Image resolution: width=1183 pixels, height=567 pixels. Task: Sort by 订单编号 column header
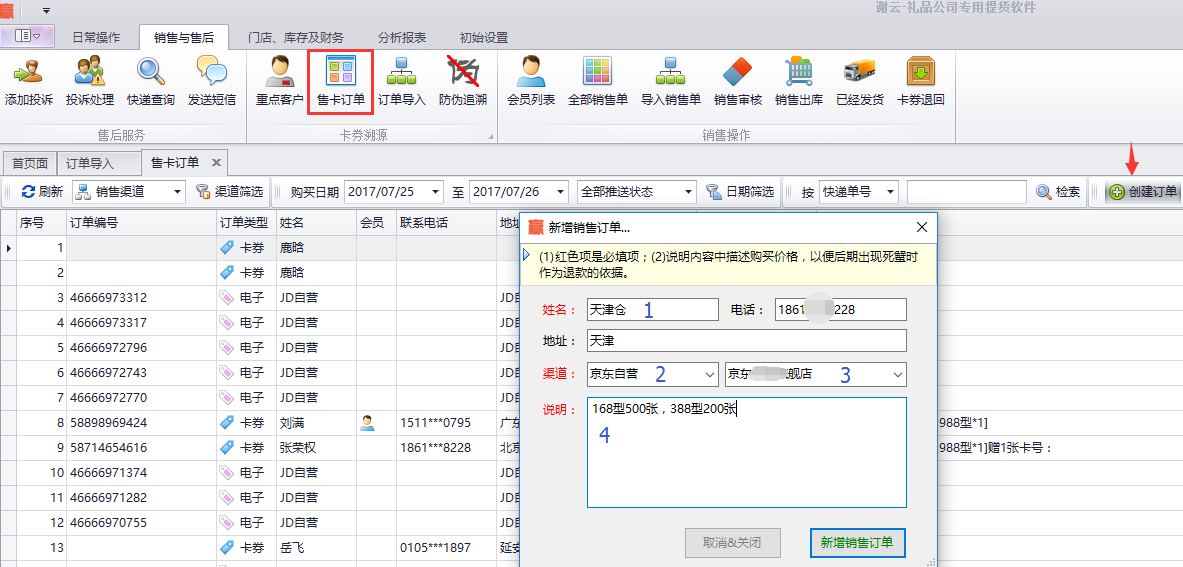142,222
